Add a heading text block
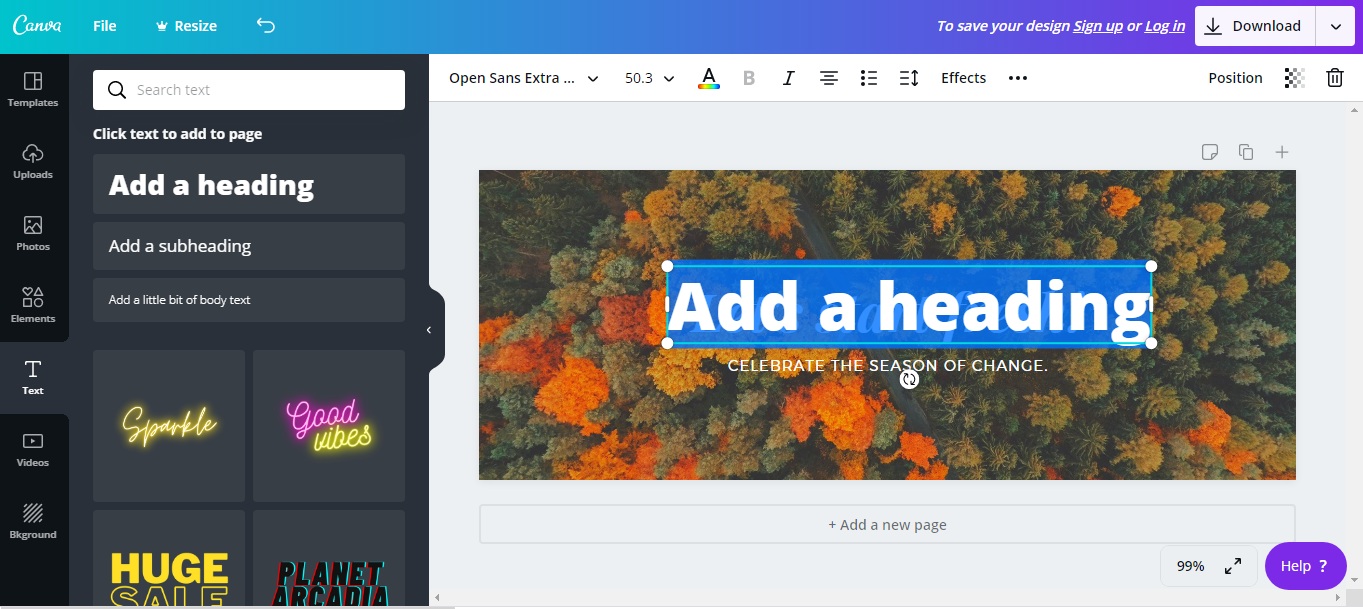1363x609 pixels. point(249,184)
